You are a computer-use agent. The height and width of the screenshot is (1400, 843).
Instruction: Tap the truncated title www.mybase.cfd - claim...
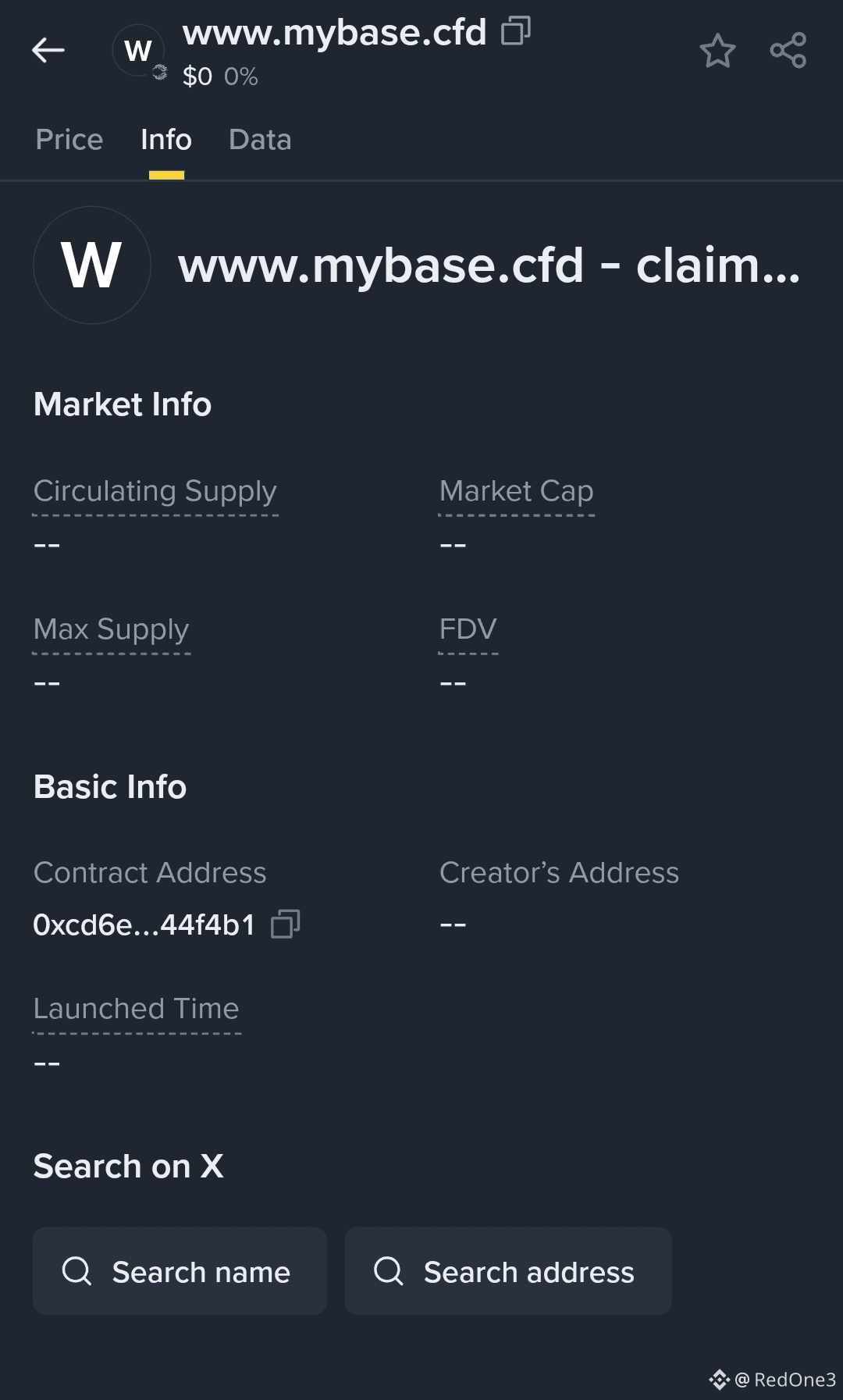(x=489, y=265)
